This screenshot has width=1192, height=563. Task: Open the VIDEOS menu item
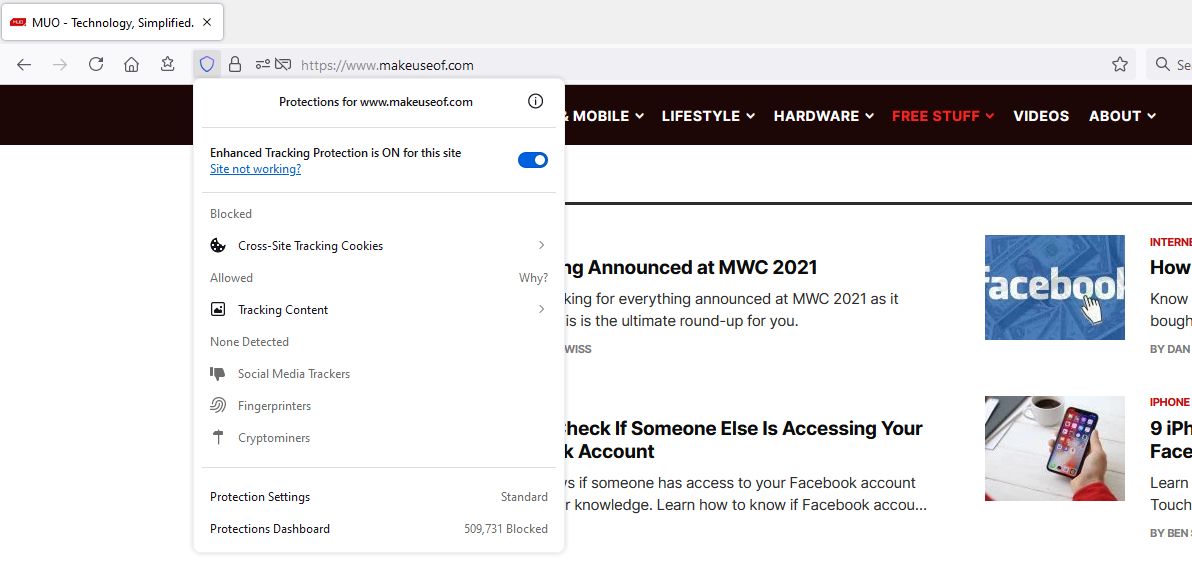tap(1041, 116)
